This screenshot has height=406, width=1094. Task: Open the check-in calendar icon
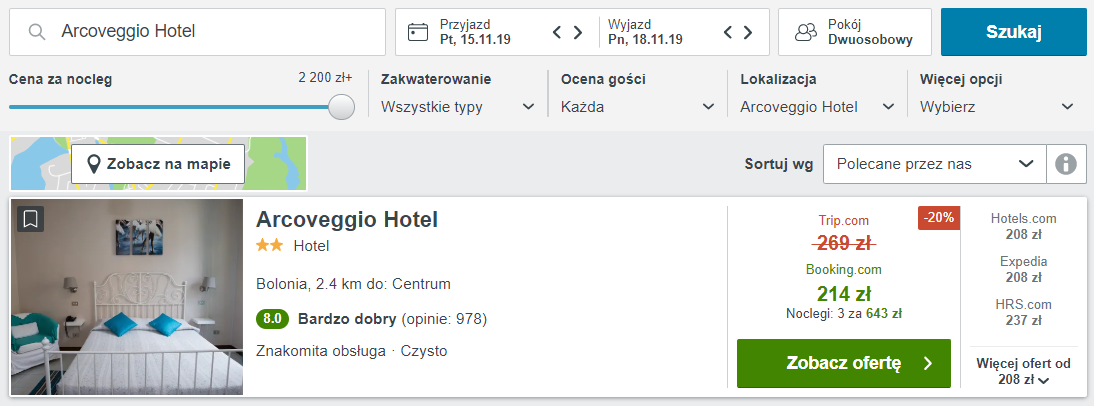point(417,32)
